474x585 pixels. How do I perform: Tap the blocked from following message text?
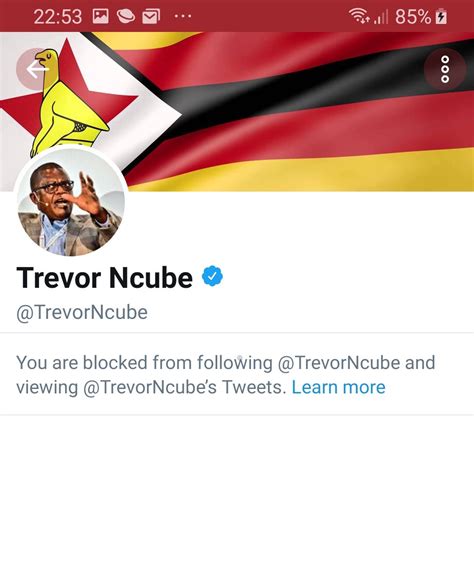point(226,375)
